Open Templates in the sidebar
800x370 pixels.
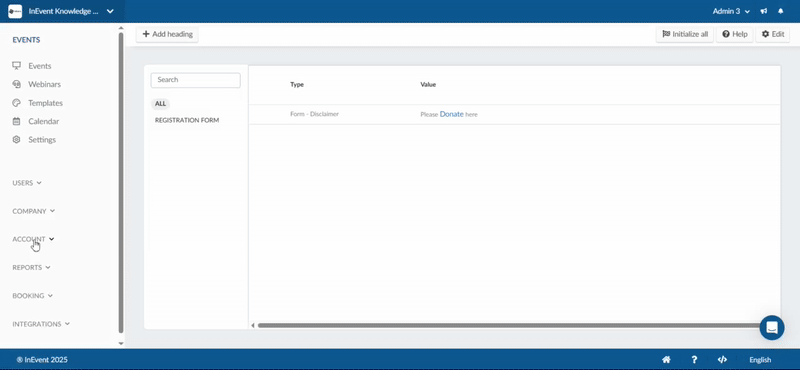point(45,103)
